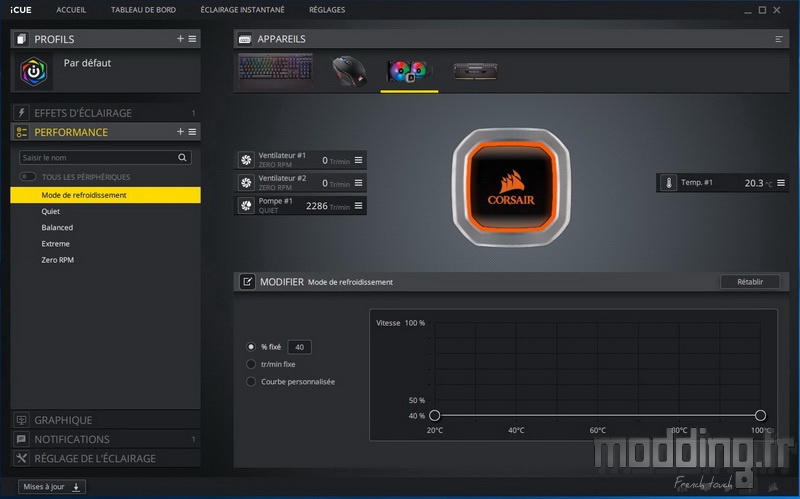Select the Mode de refroidissement preset
The image size is (800, 499).
(106, 195)
